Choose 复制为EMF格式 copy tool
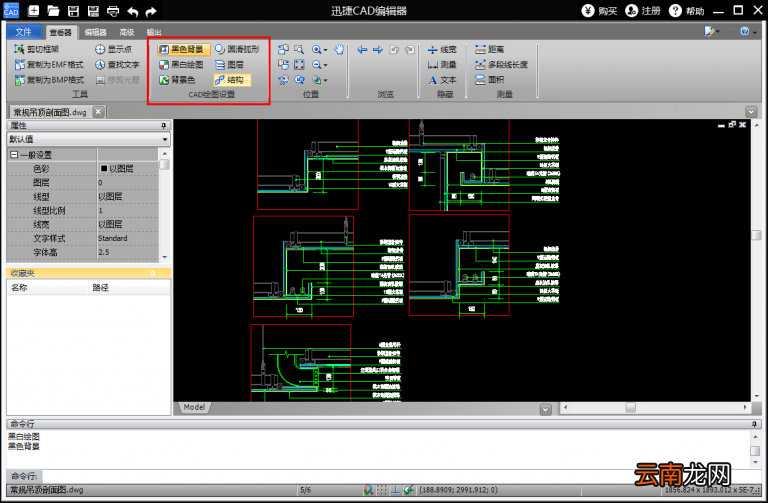 (49, 64)
